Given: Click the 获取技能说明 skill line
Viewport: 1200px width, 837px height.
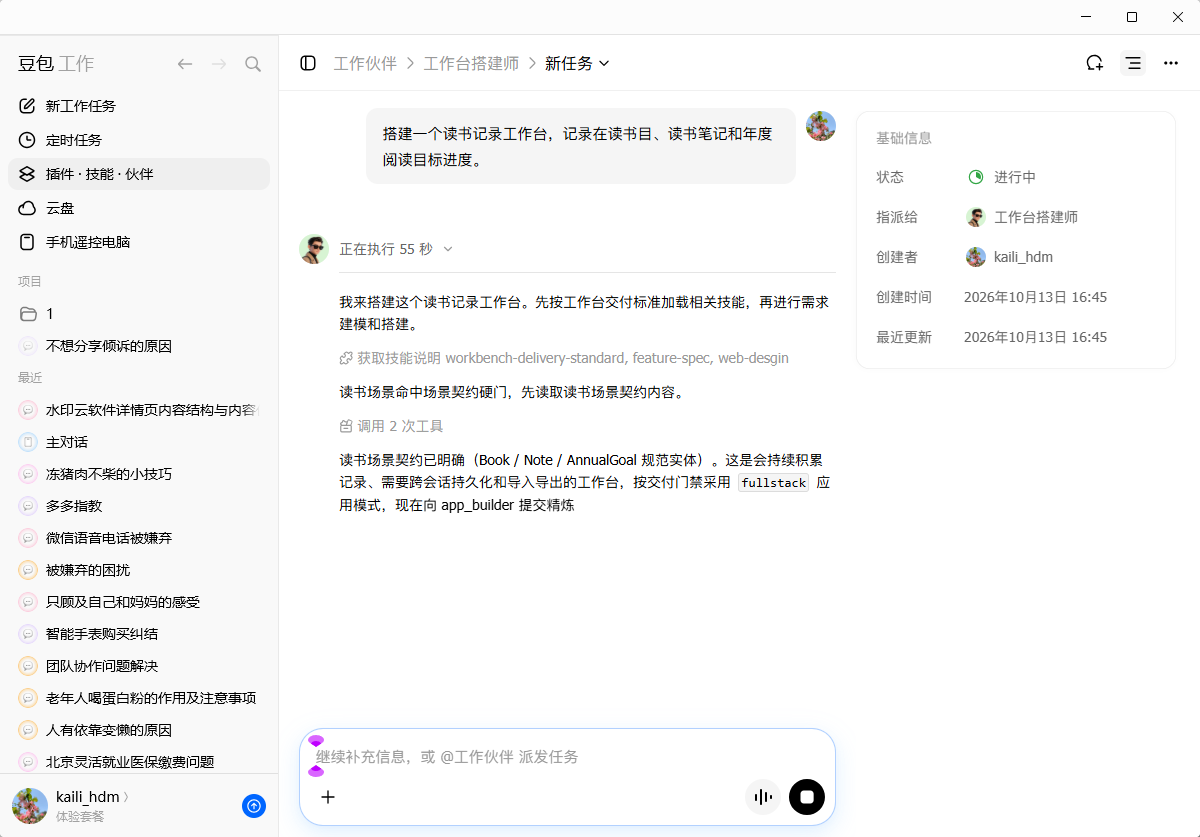Looking at the screenshot, I should tap(564, 358).
